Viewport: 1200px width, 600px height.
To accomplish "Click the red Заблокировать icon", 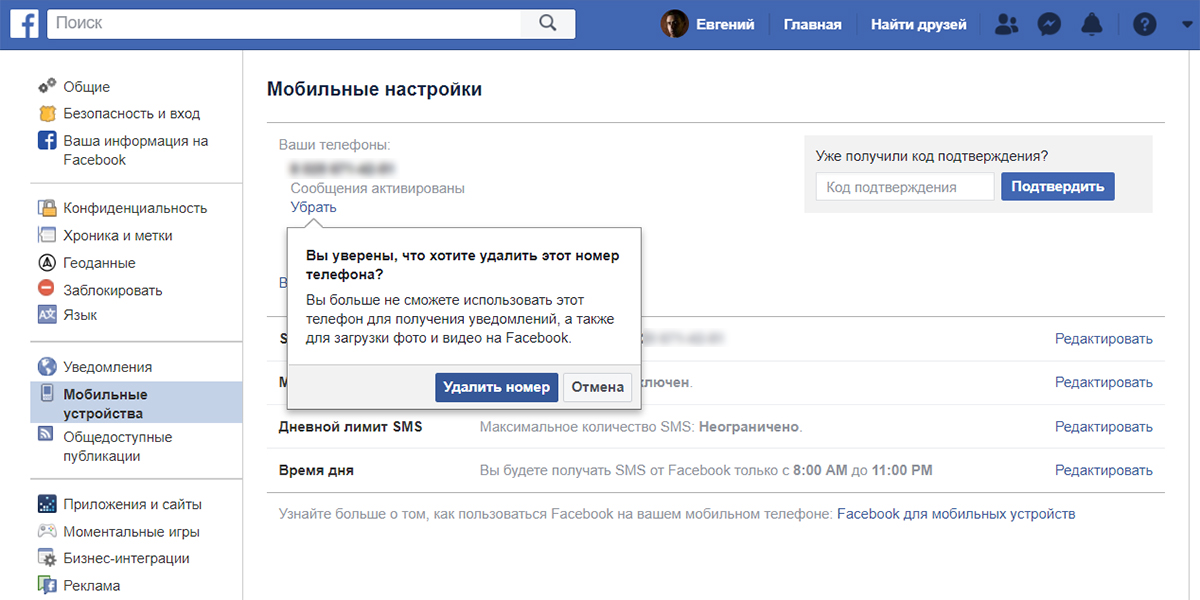I will pos(47,289).
